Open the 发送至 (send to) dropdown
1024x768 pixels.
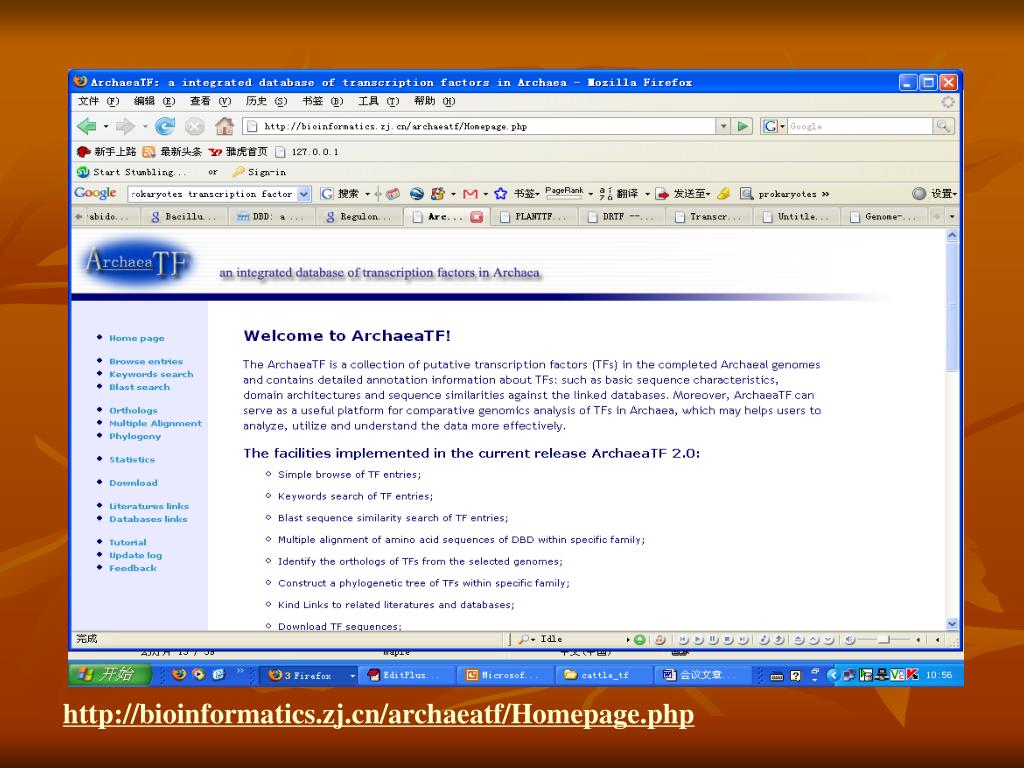(x=708, y=194)
